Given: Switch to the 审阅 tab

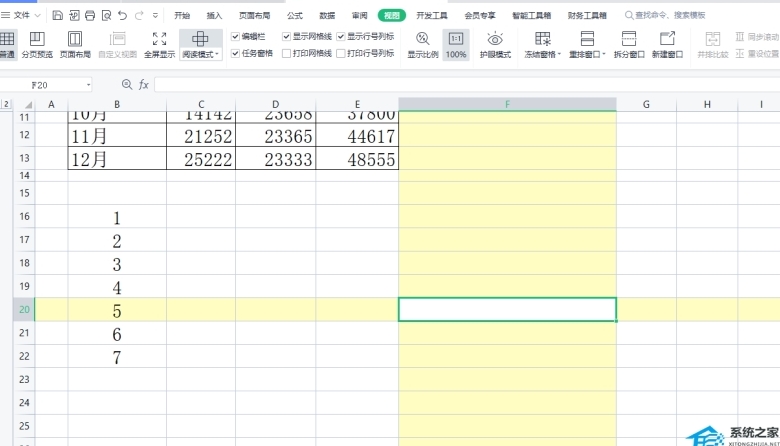Looking at the screenshot, I should click(x=360, y=15).
